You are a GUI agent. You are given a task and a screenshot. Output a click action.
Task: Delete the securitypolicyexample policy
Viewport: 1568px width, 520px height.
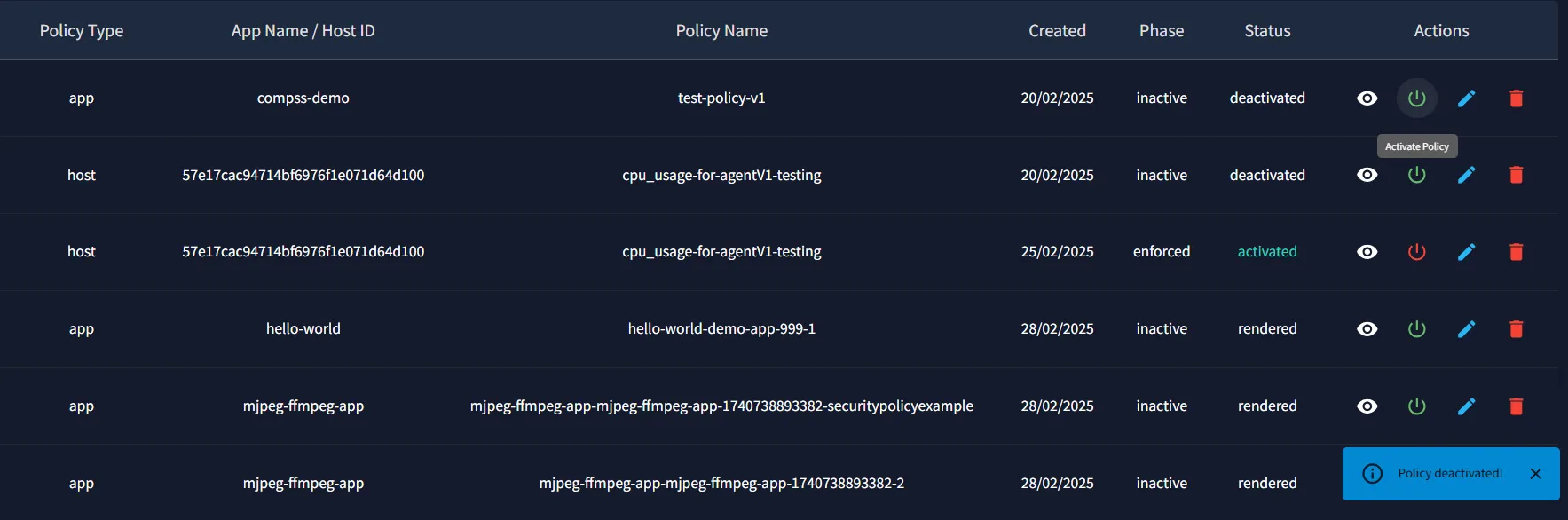coord(1516,406)
